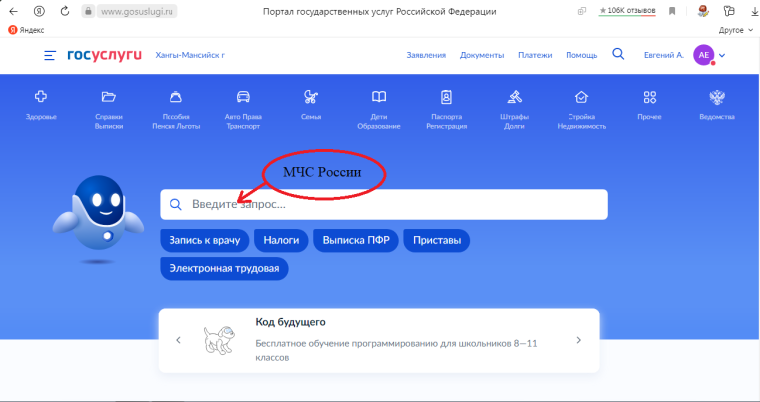Open the Платежи section
The width and height of the screenshot is (760, 402).
[x=535, y=55]
